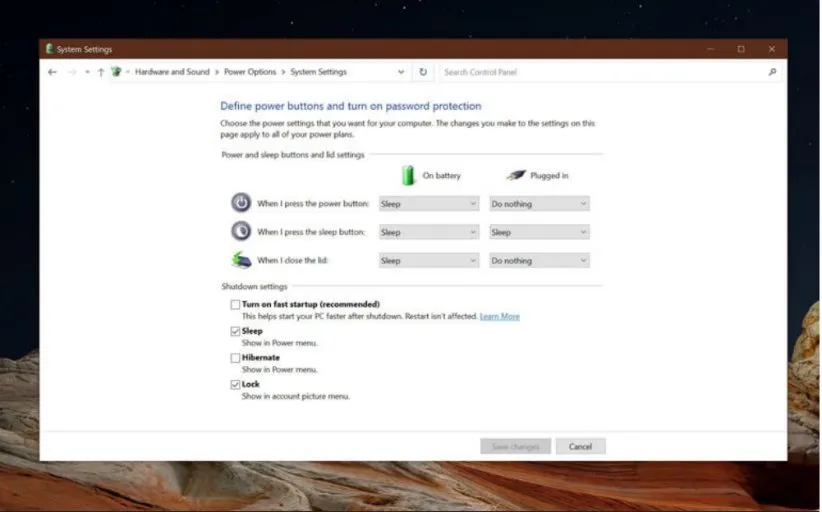Click the laptop lid close icon
822x512 pixels.
tap(241, 260)
